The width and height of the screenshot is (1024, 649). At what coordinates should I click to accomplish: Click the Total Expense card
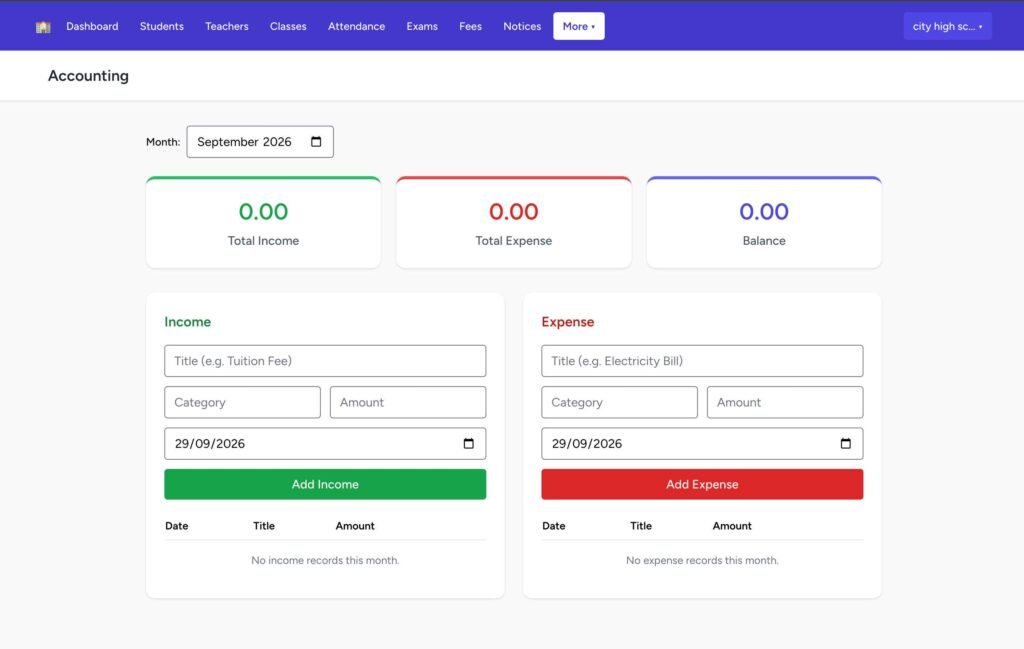click(514, 222)
